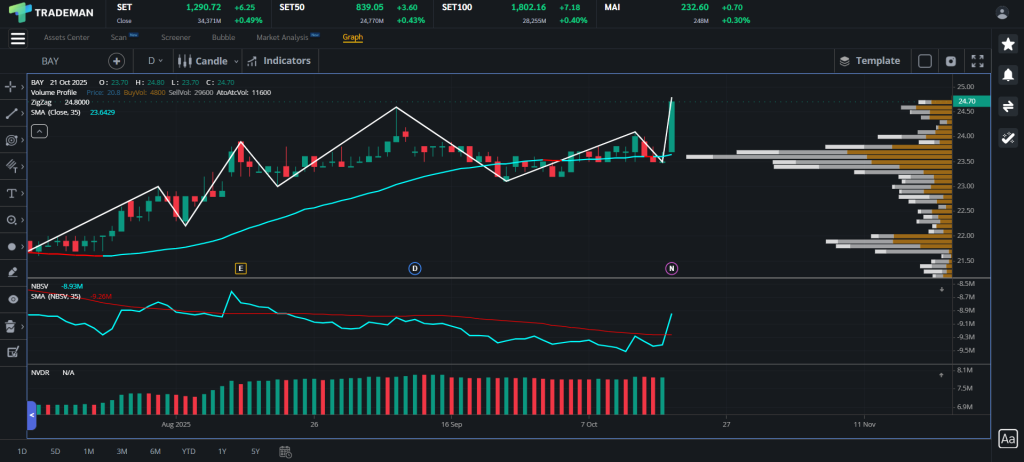Image resolution: width=1024 pixels, height=462 pixels.
Task: Toggle the Aa text size button
Action: click(x=1008, y=438)
